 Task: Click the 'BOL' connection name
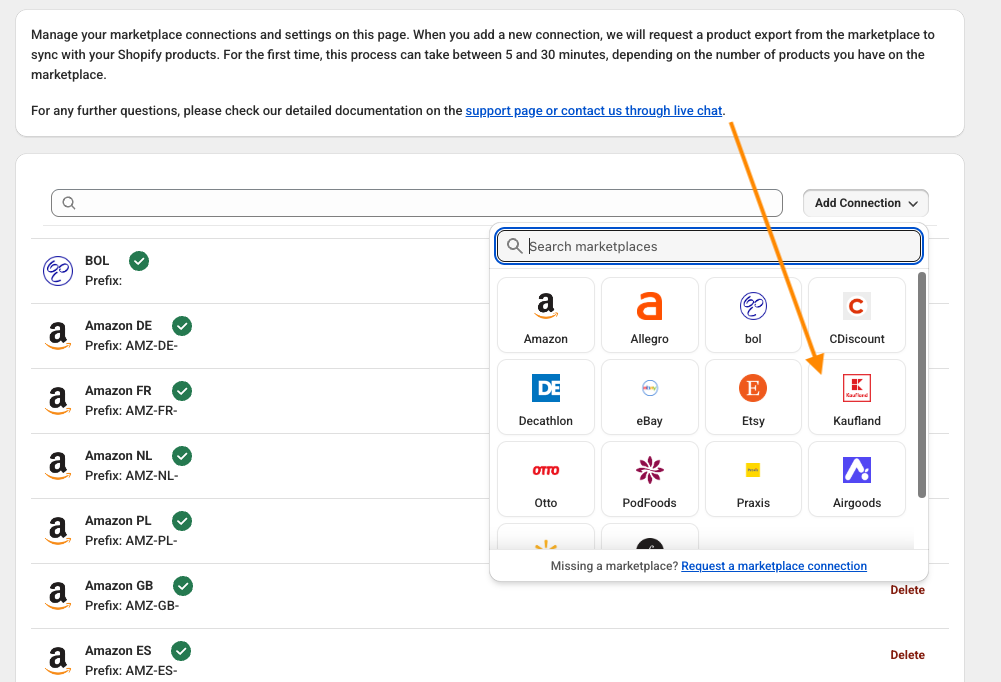97,261
